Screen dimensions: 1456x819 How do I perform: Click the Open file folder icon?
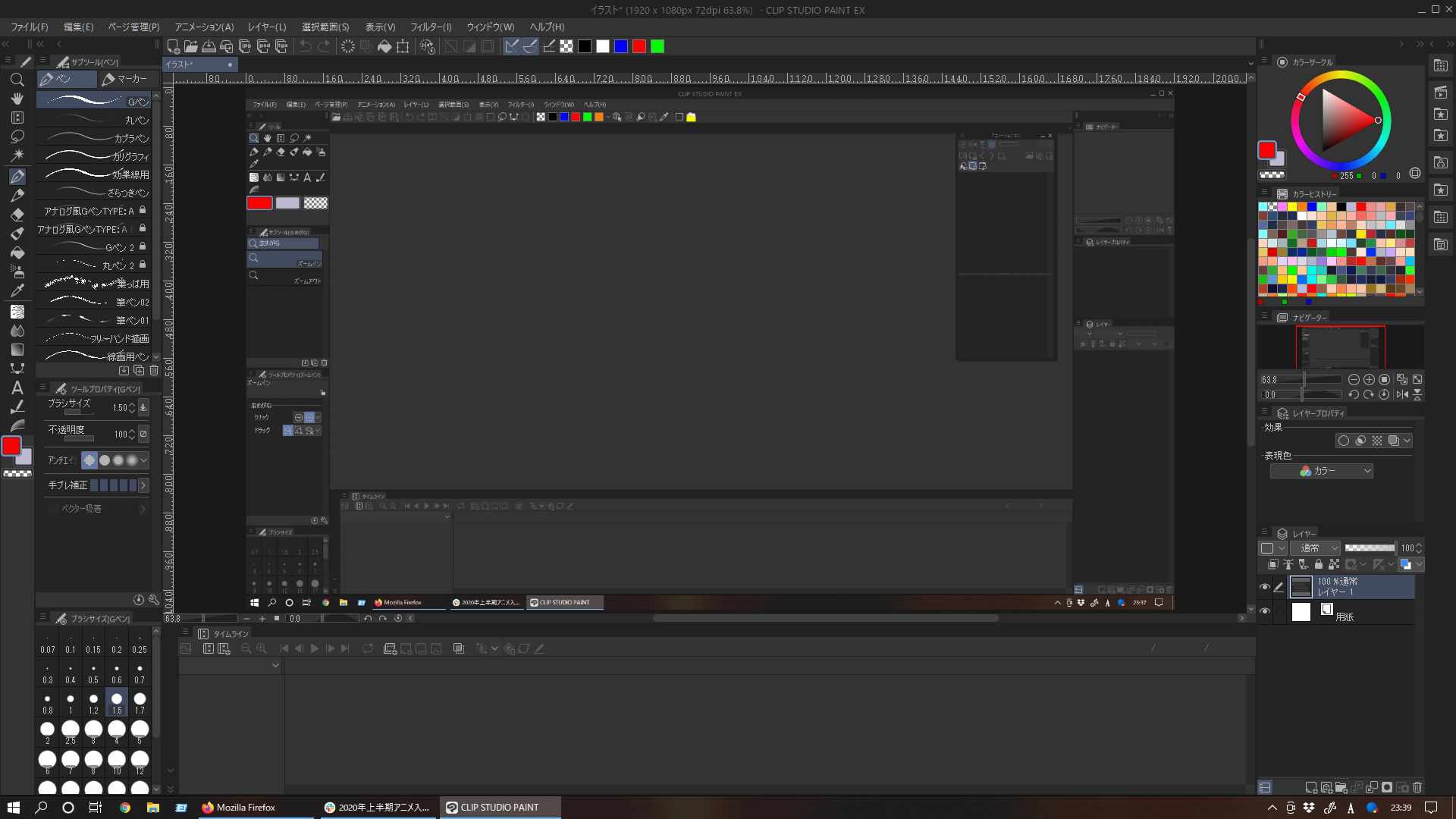coord(191,47)
